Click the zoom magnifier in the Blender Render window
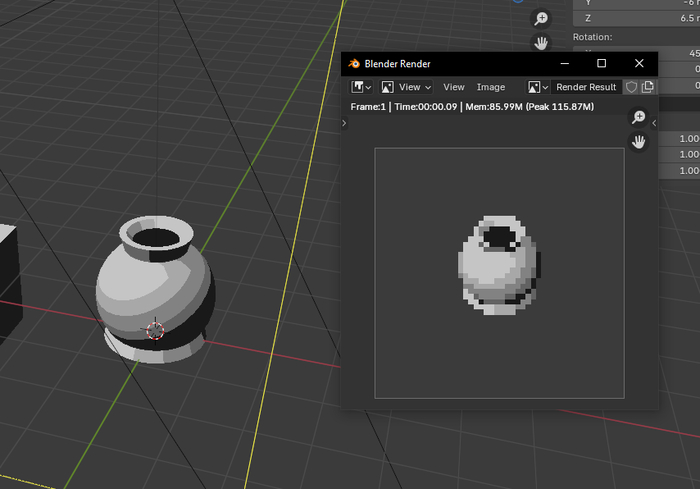700x489 pixels. (x=639, y=118)
